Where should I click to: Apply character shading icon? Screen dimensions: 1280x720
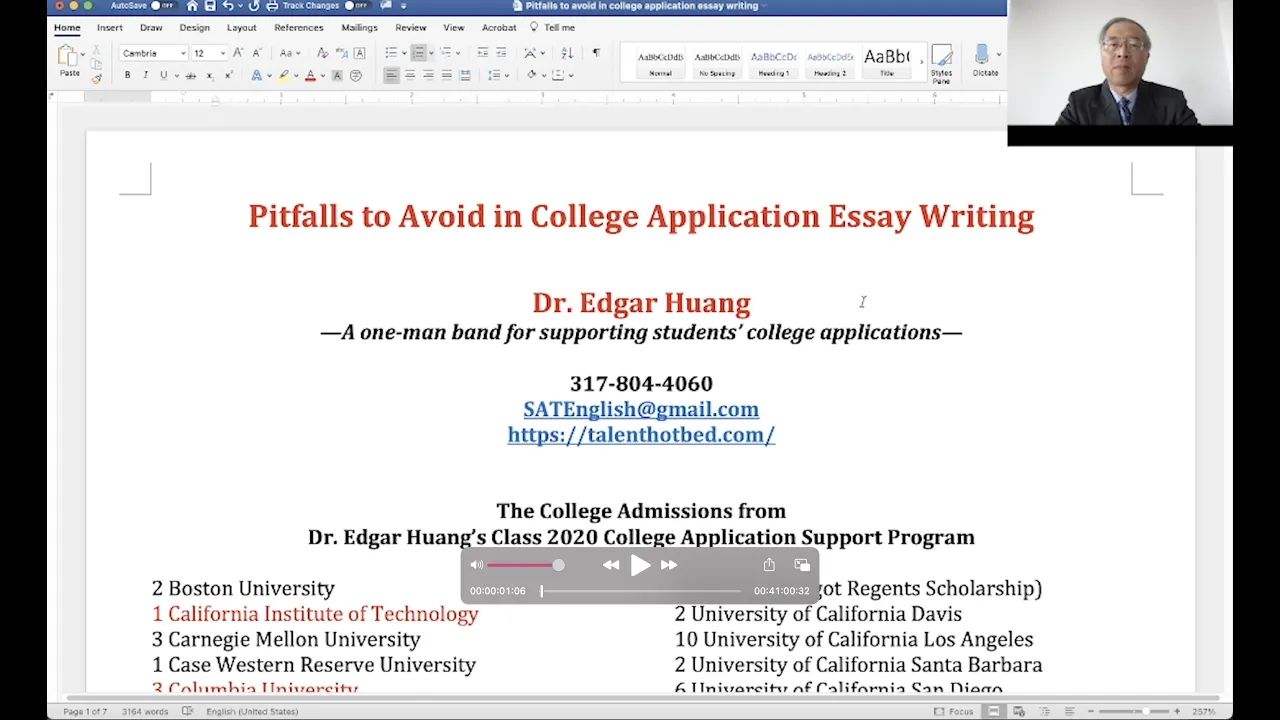[x=337, y=75]
